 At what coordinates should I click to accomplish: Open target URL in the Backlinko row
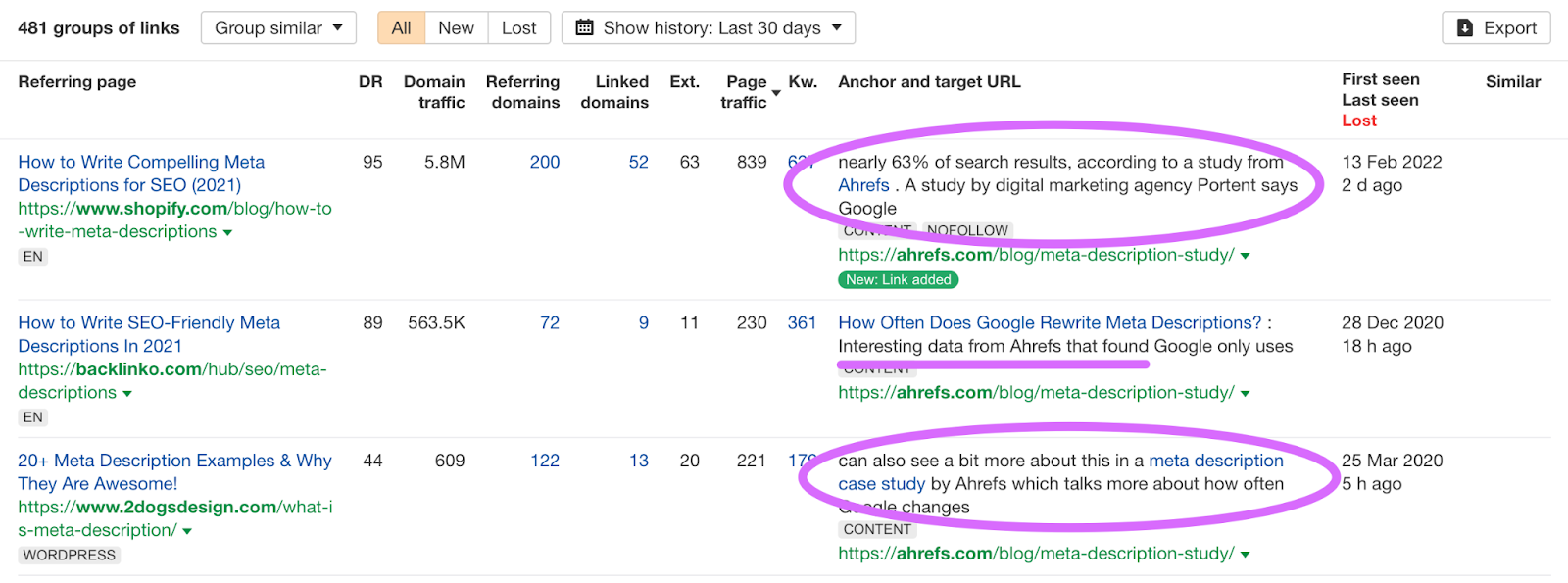click(x=1036, y=393)
